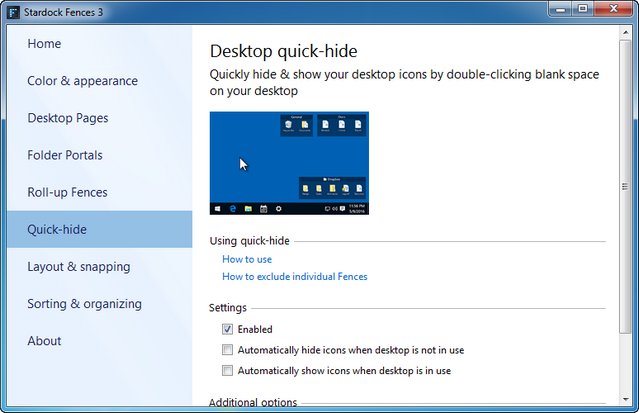Go to Color & appearance settings

(82, 81)
